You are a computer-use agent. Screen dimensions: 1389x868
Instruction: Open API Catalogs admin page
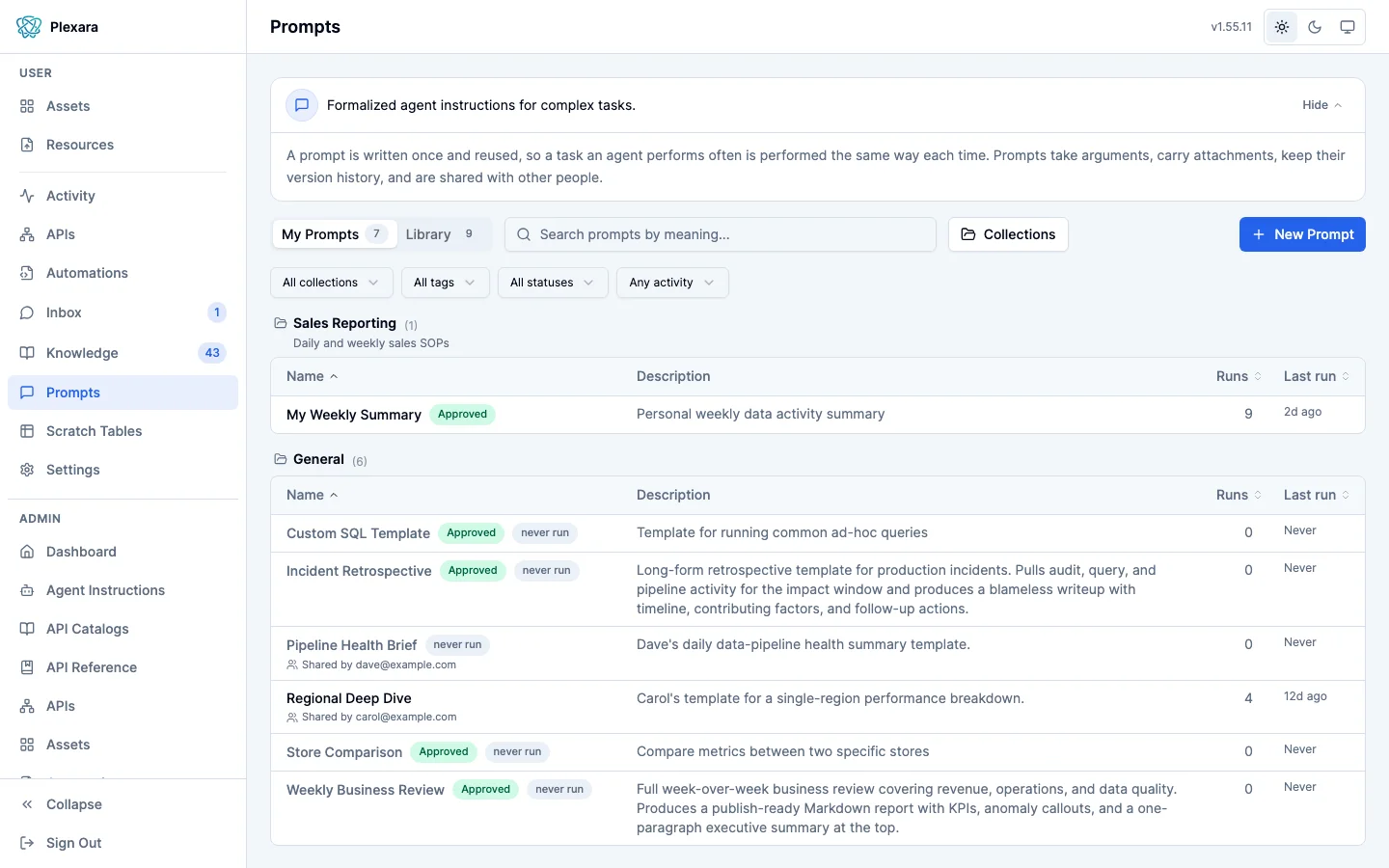click(123, 629)
